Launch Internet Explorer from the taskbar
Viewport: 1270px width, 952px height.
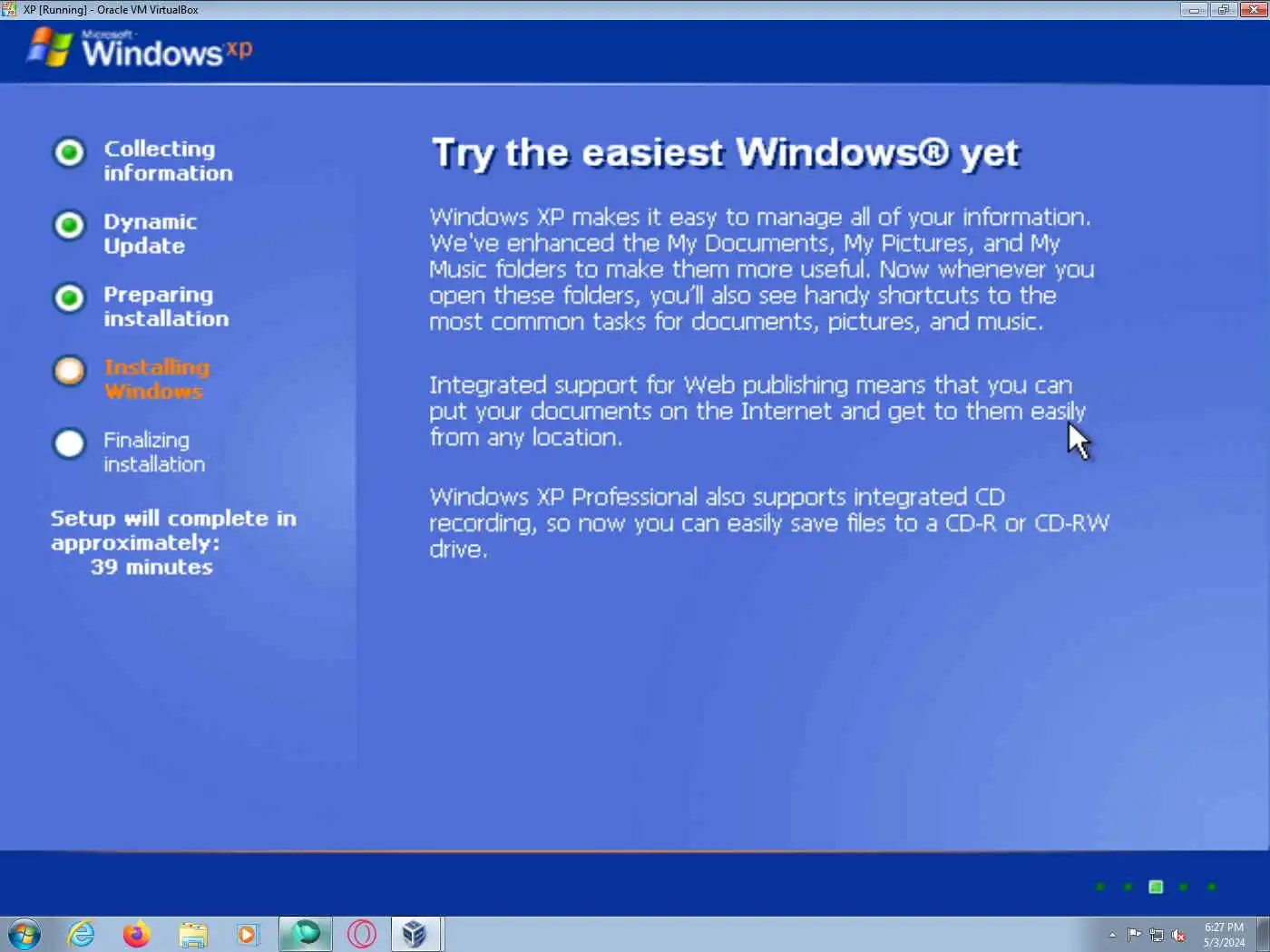82,934
